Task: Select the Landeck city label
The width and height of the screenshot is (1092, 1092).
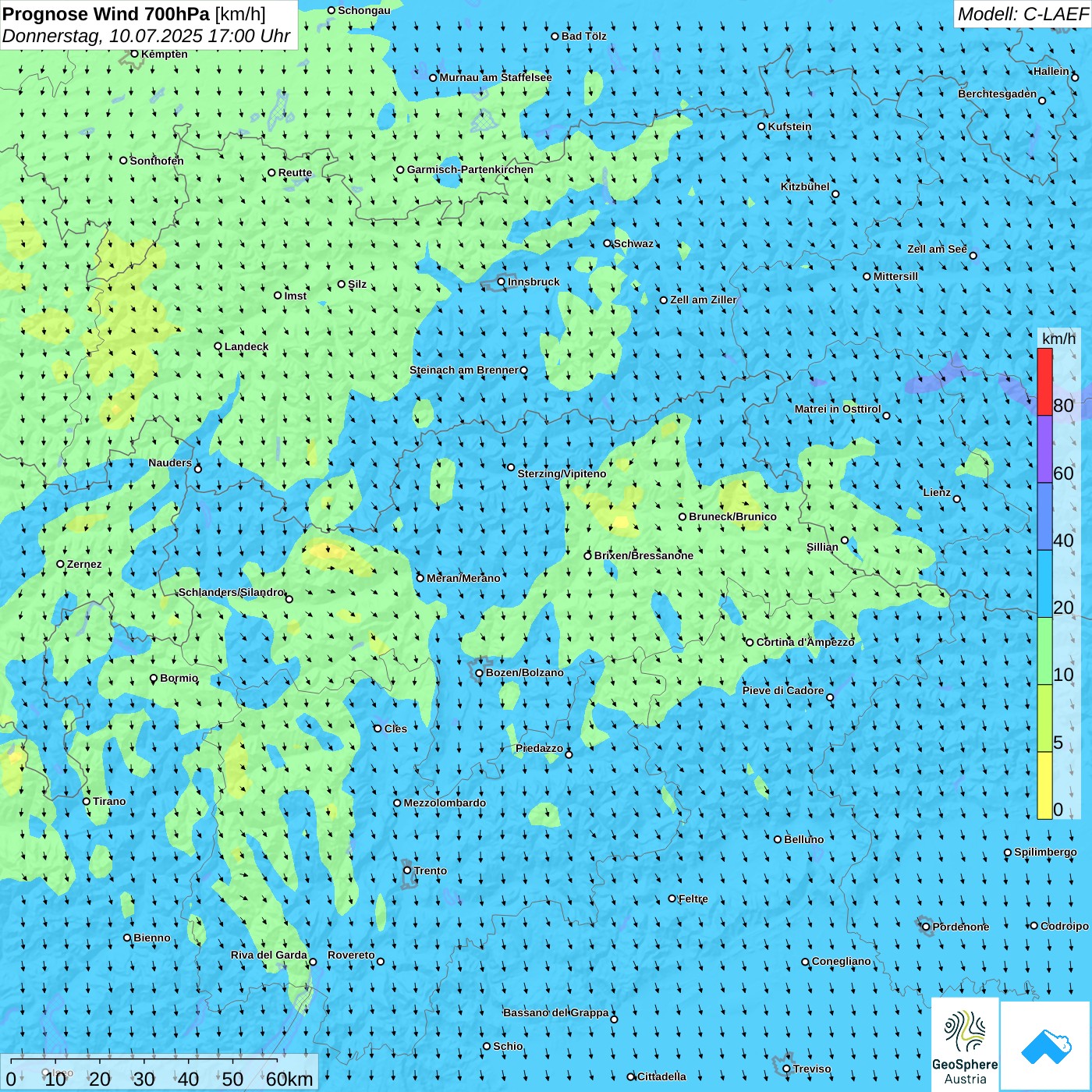Action: click(246, 346)
